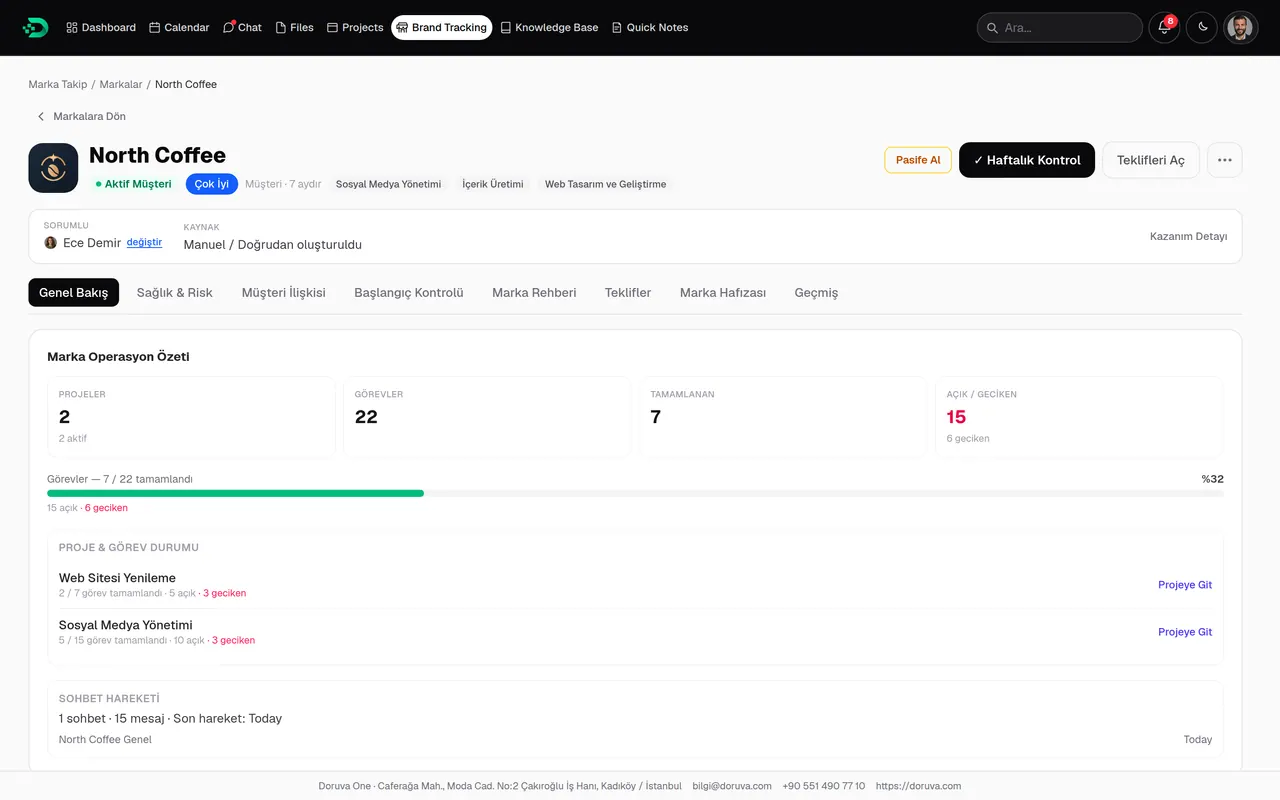Click the North Coffee brand logo
Screen dimensions: 1280x800
pyautogui.click(x=53, y=168)
